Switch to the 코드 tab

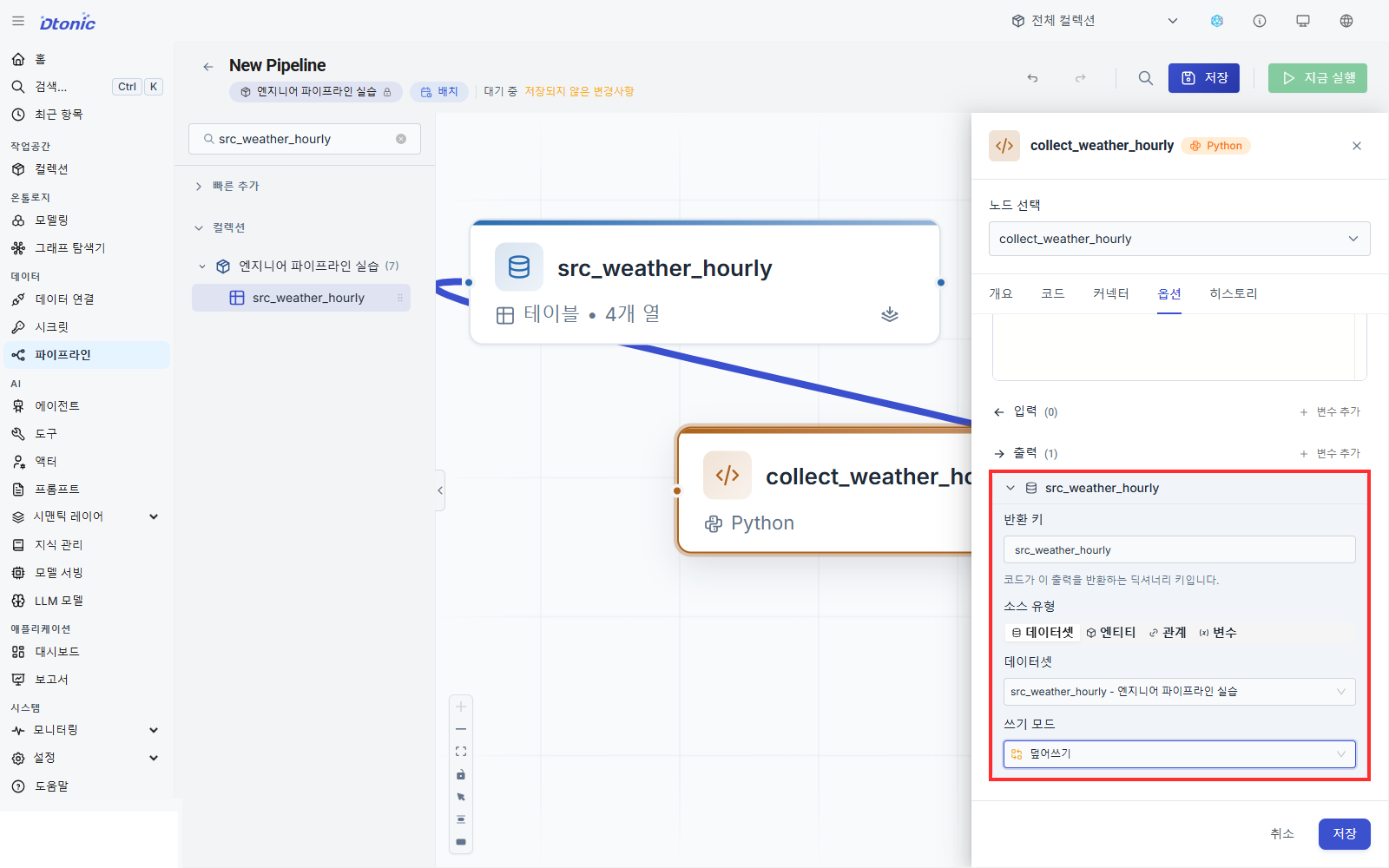coord(1053,293)
